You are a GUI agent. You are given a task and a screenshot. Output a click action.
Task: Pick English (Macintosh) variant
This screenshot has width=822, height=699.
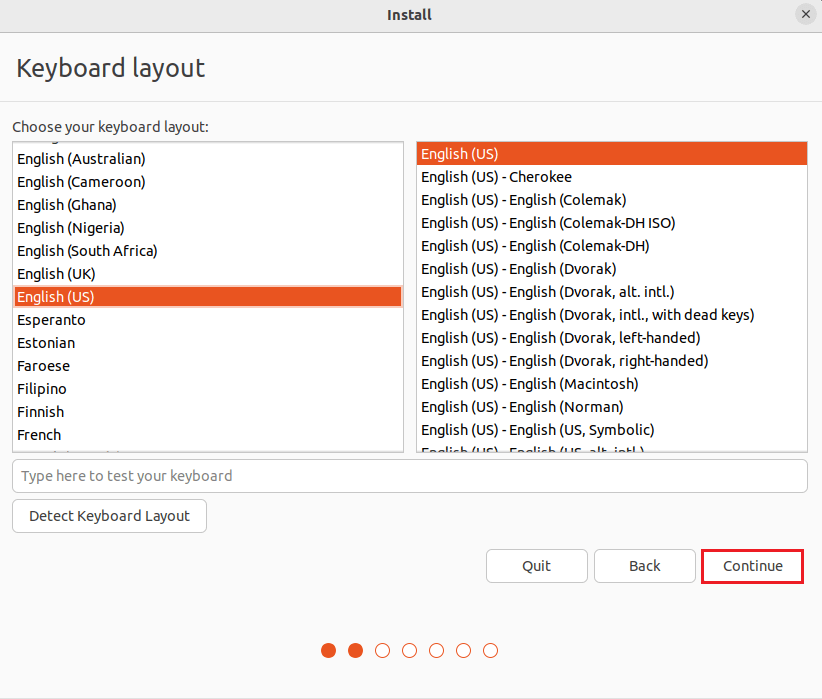[x=529, y=384]
